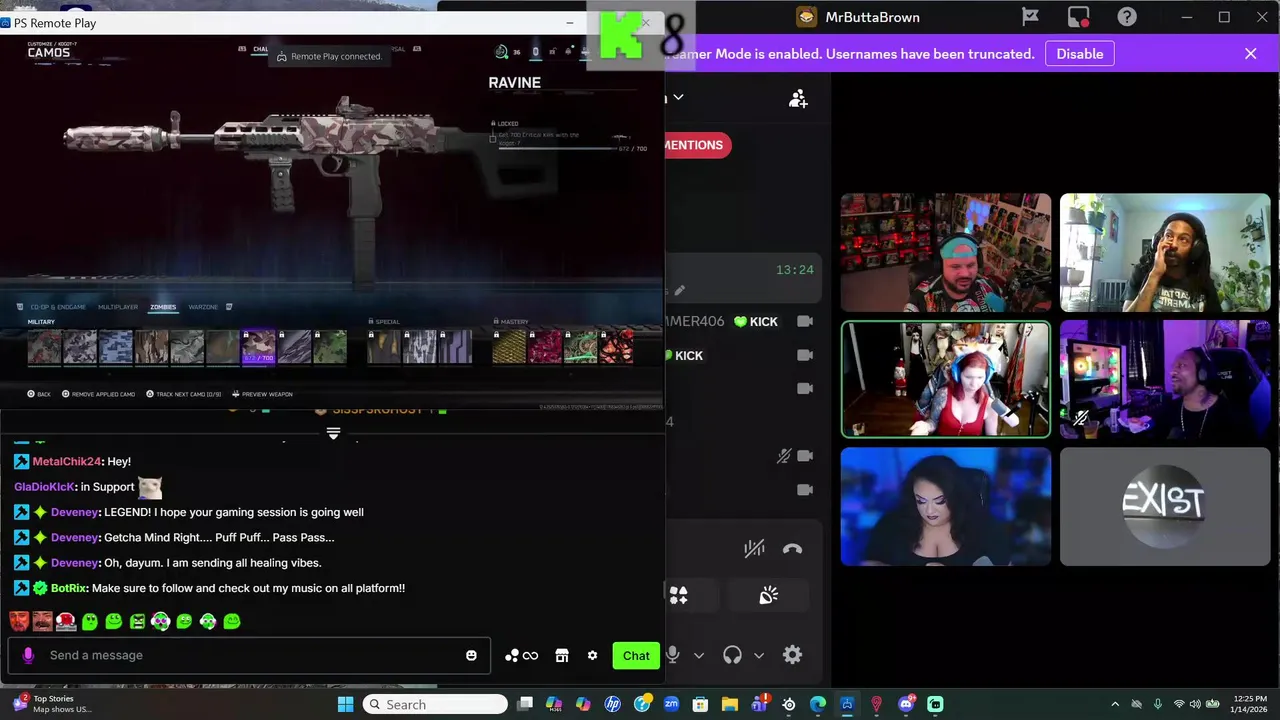Switch to the ZOMBIES camo tab
This screenshot has width=1280, height=720.
tap(163, 307)
